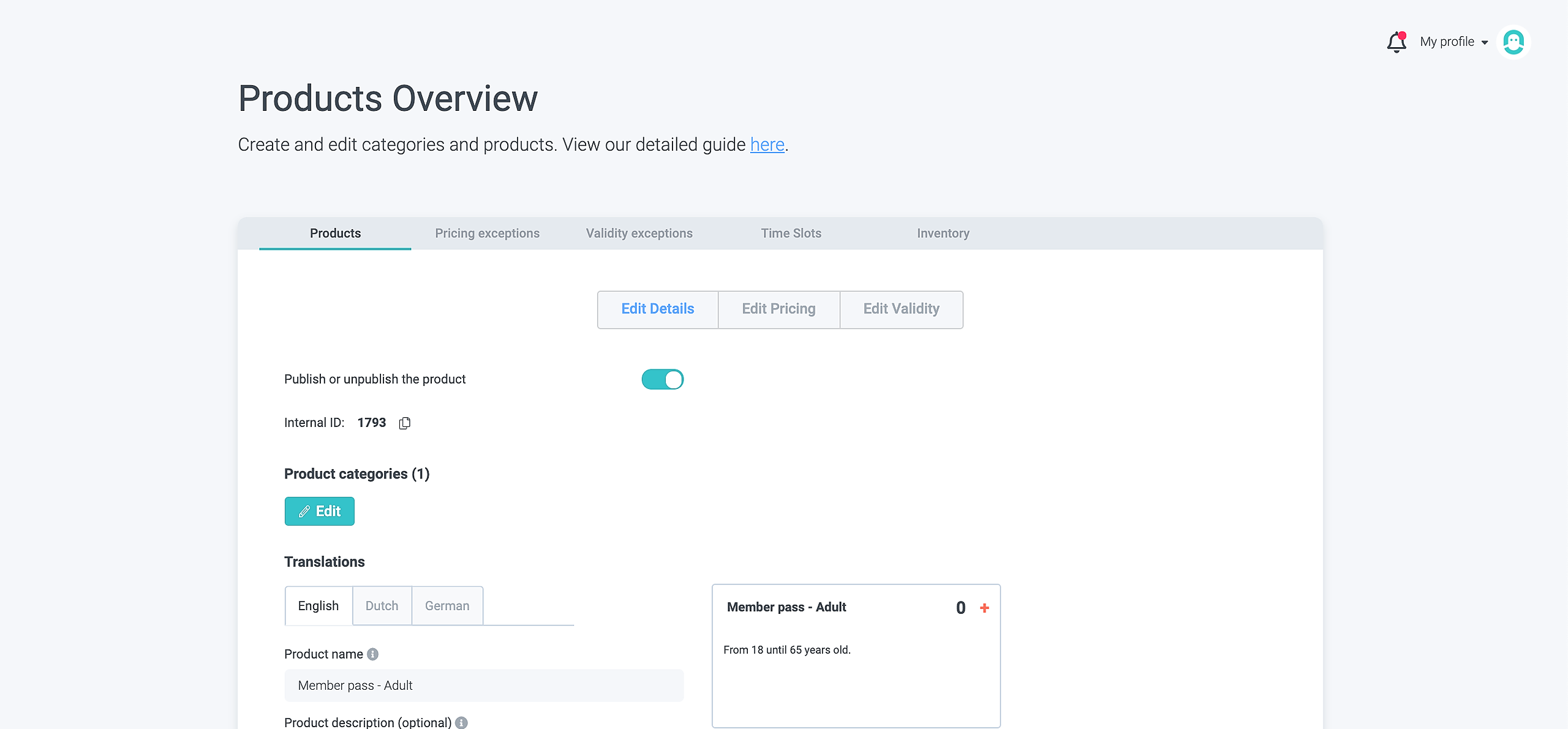Click the Product description info icon

pos(462,723)
